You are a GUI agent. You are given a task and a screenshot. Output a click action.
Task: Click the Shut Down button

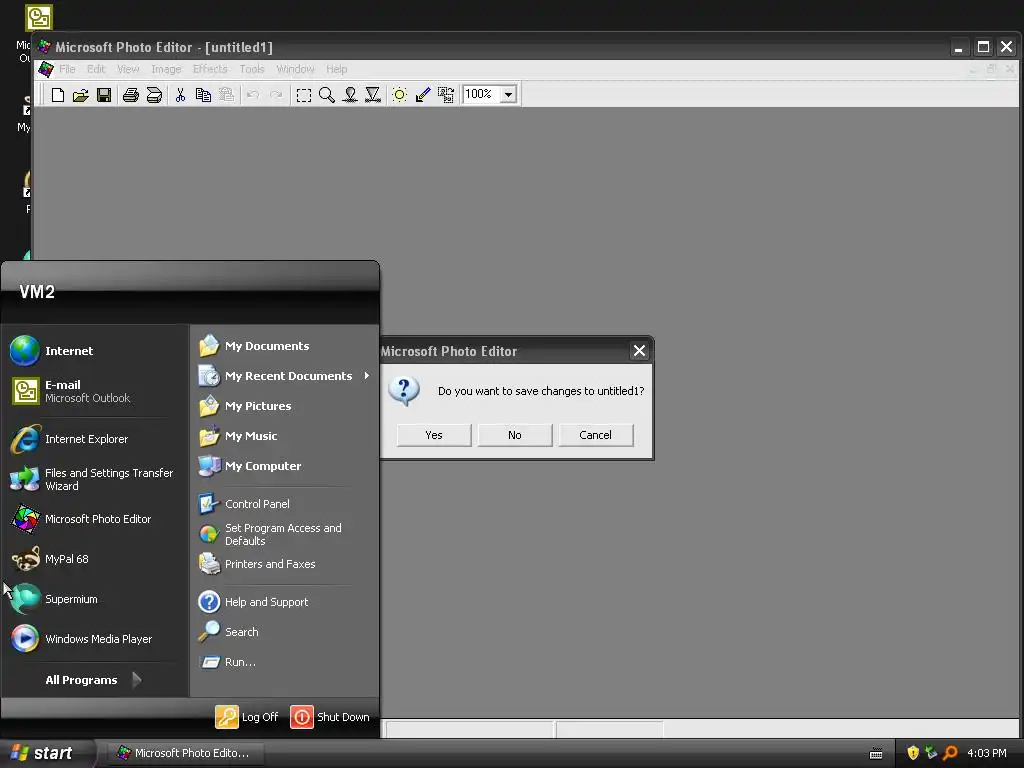[330, 717]
